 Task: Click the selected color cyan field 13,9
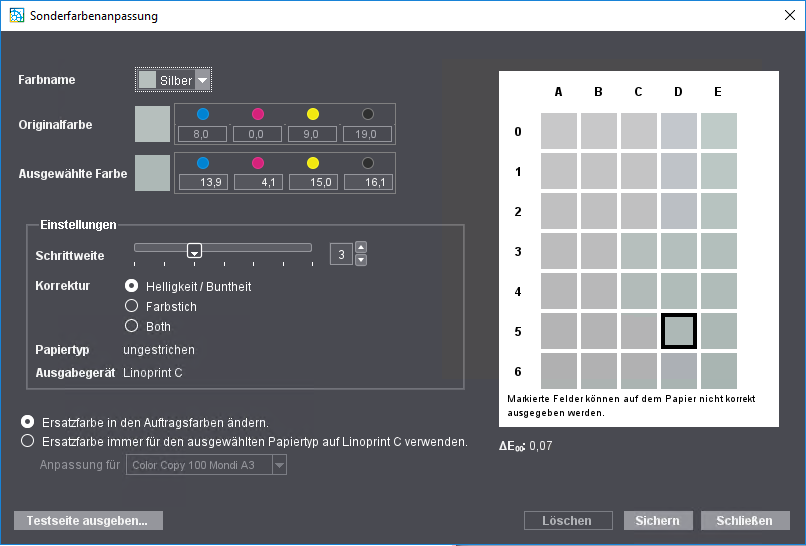203,182
